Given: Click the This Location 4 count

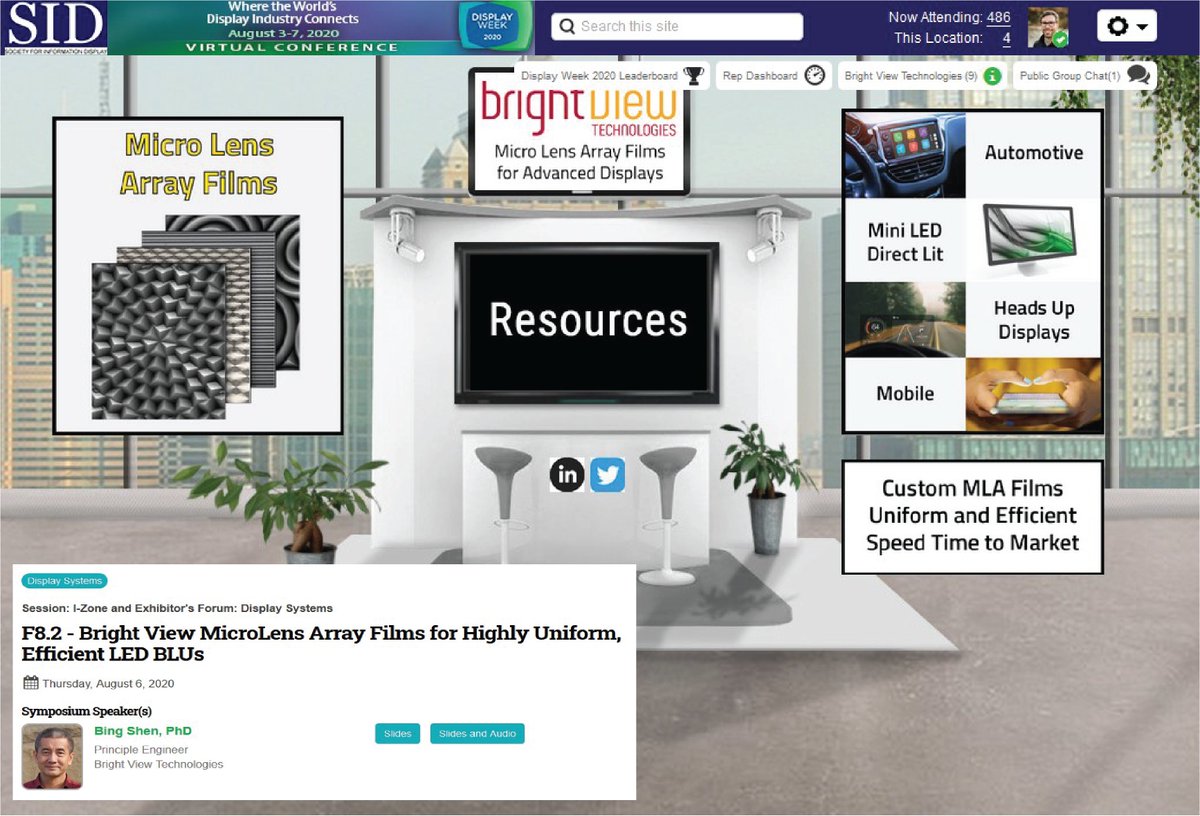Looking at the screenshot, I should [1006, 38].
